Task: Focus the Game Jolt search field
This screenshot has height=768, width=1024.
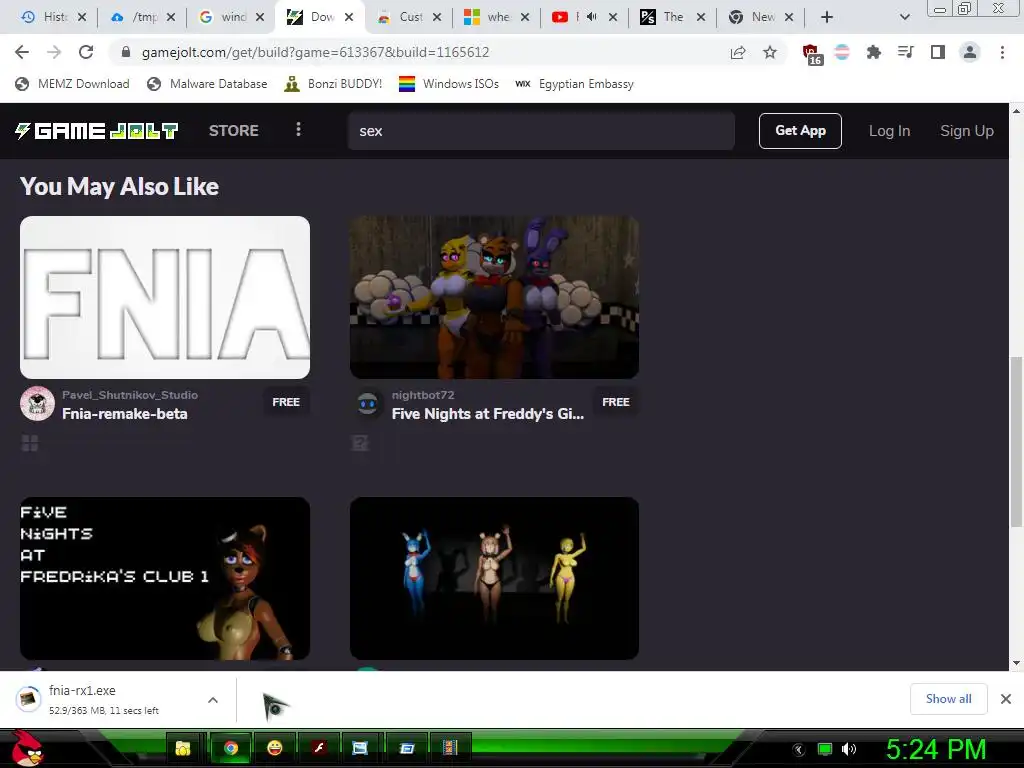Action: [x=541, y=131]
